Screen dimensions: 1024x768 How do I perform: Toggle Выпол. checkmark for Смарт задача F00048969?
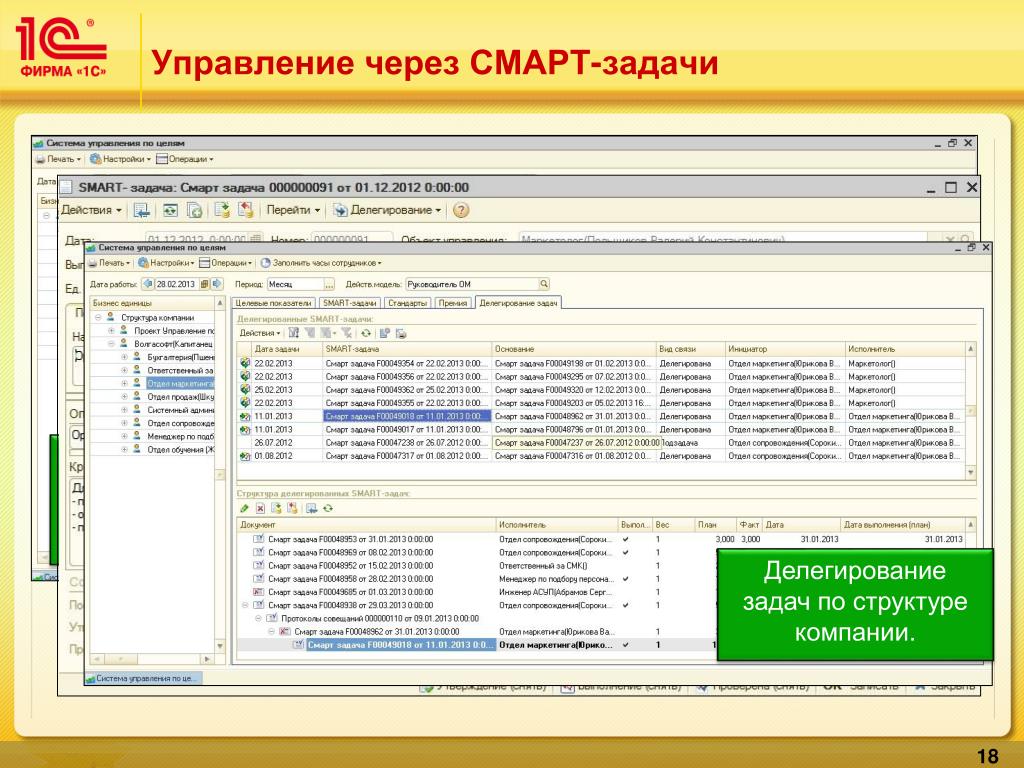tap(626, 552)
